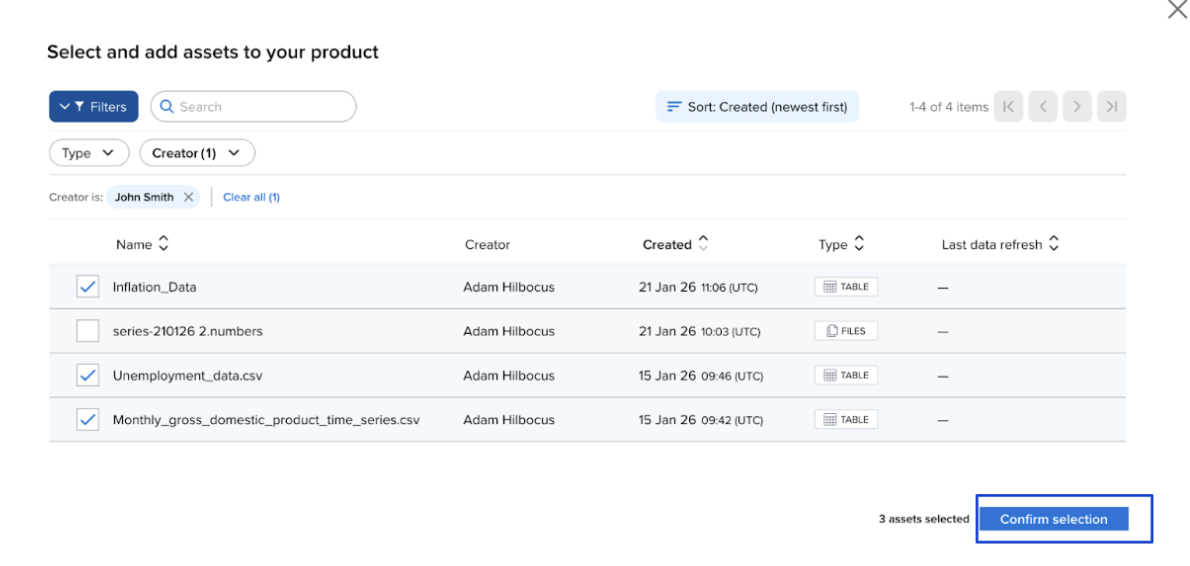This screenshot has height=566, width=1190.
Task: Toggle the Filters button
Action: click(x=93, y=107)
